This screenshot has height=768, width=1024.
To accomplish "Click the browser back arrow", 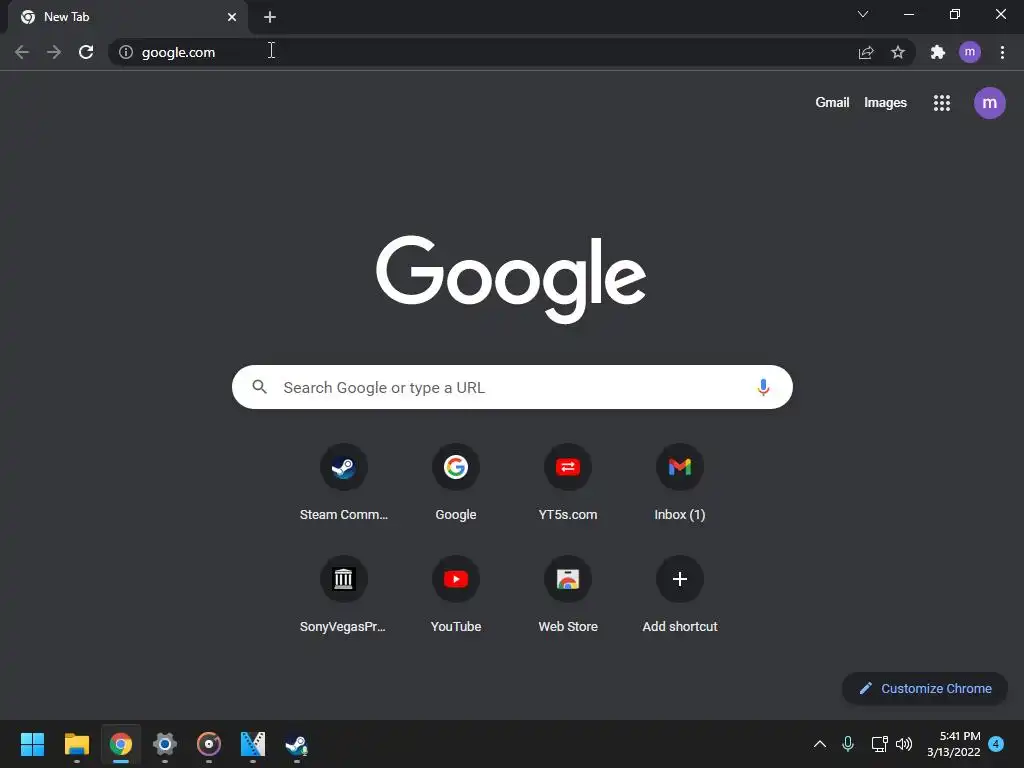I will 22,52.
